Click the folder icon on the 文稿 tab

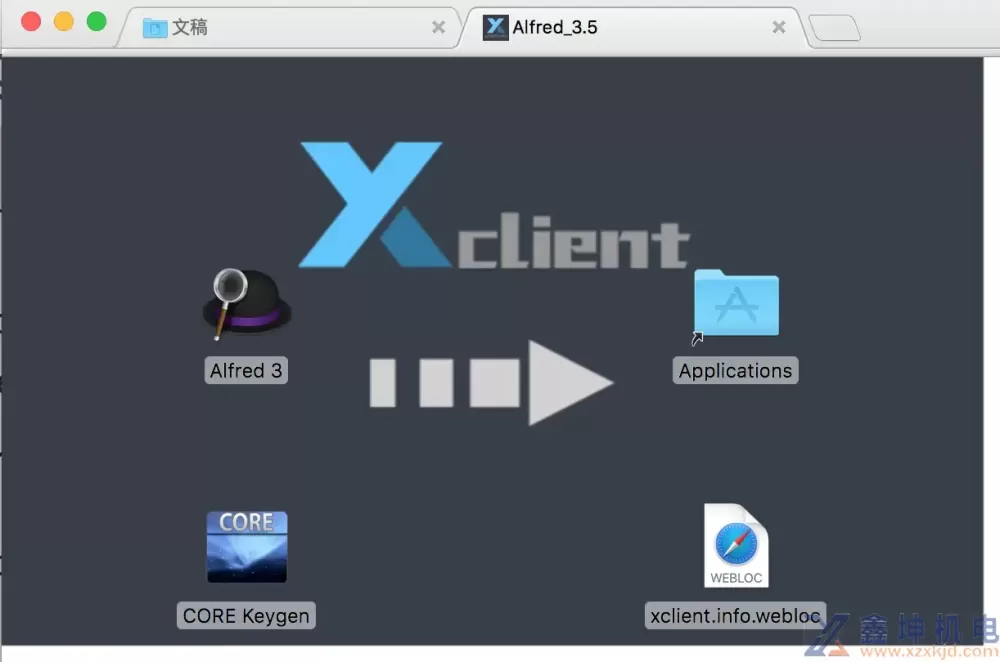155,28
